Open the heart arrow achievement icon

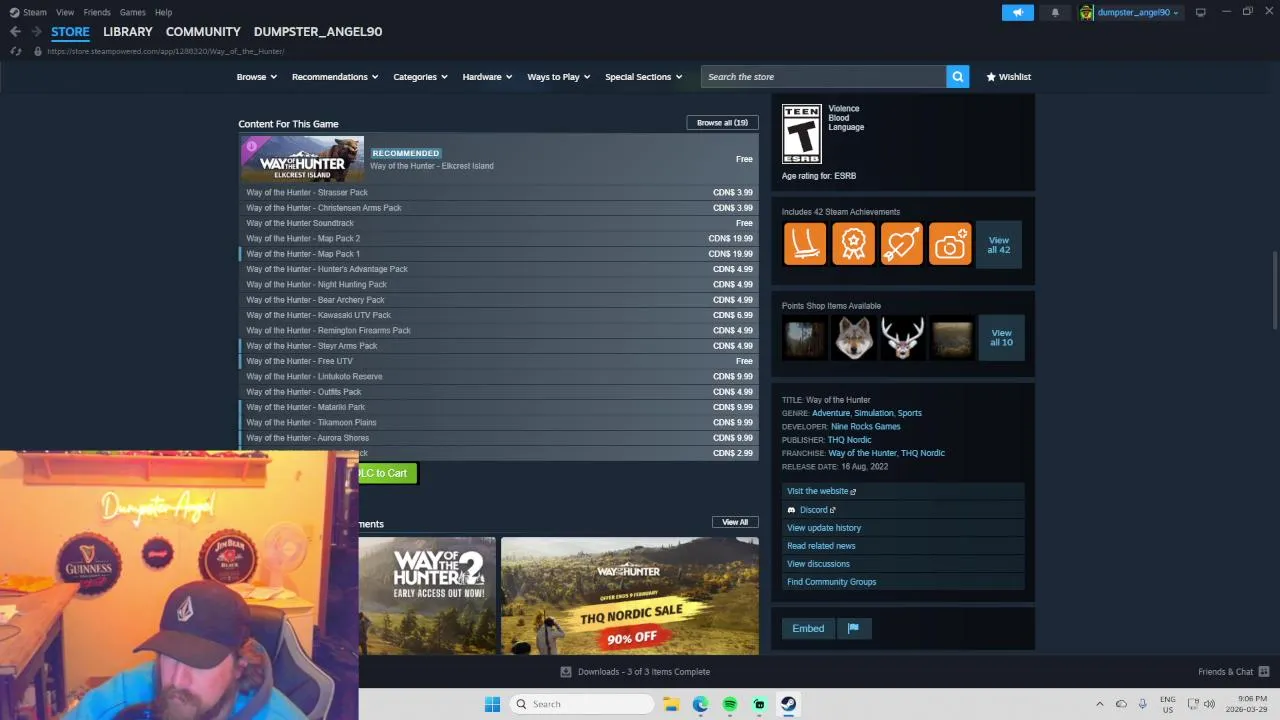902,244
